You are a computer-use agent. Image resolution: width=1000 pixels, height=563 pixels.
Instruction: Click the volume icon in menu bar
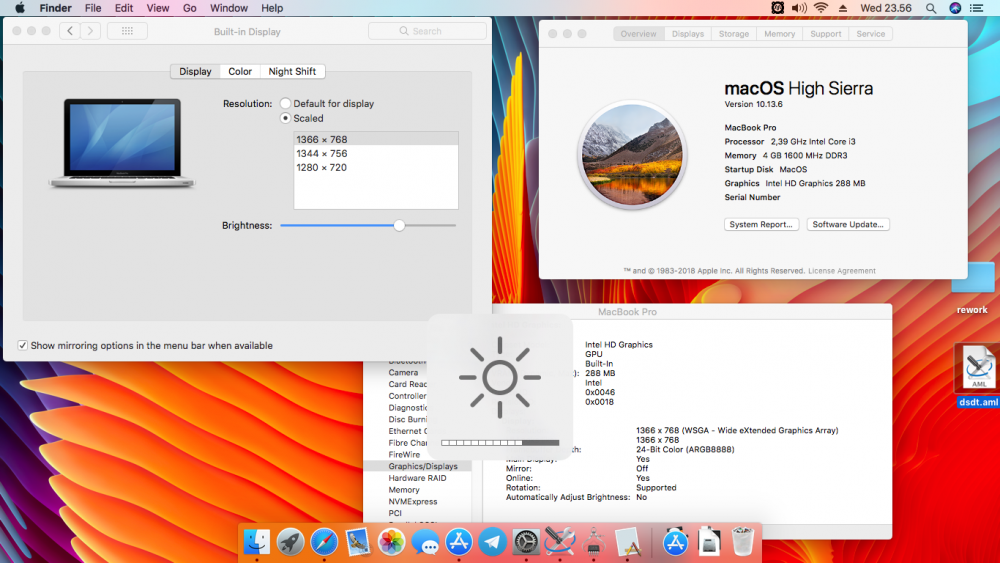coord(799,8)
